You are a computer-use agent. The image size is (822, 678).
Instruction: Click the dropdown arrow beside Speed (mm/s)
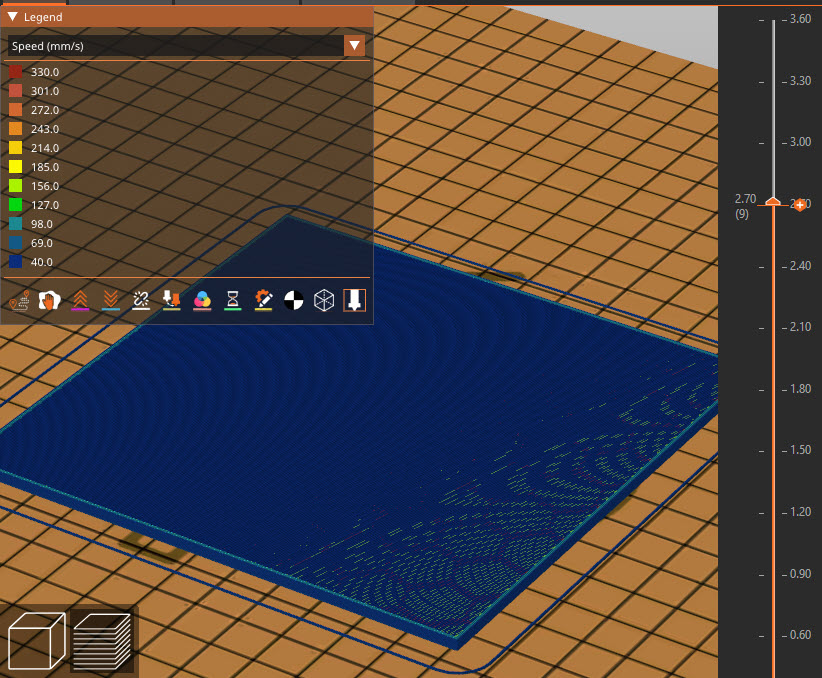click(x=354, y=46)
